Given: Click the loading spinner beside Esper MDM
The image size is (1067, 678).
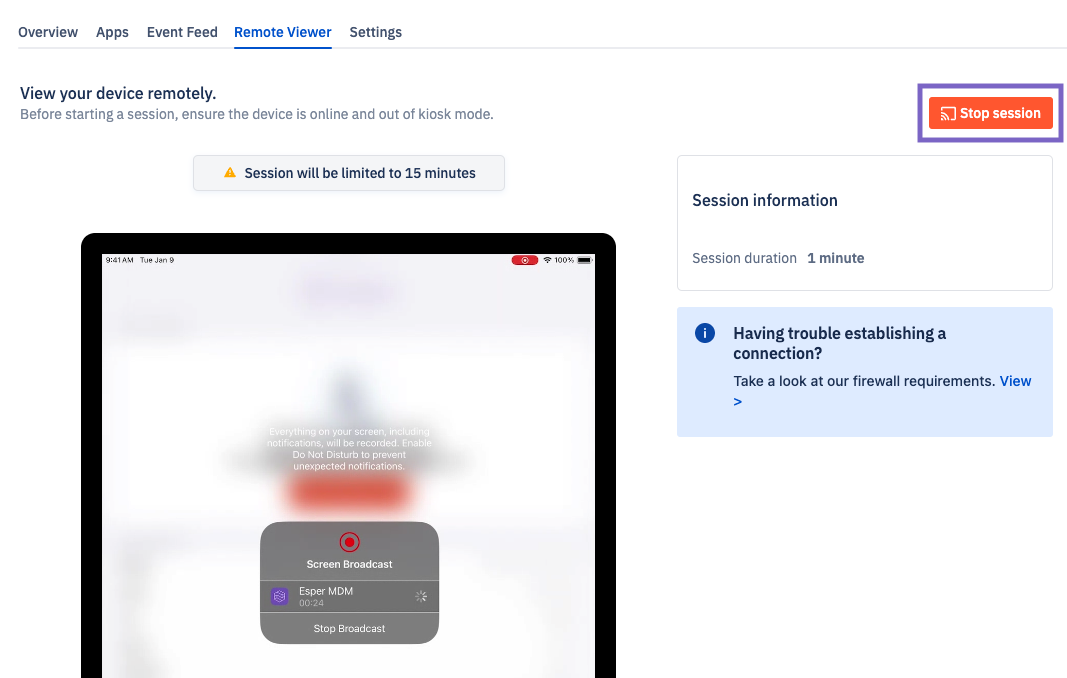Looking at the screenshot, I should coord(421,596).
